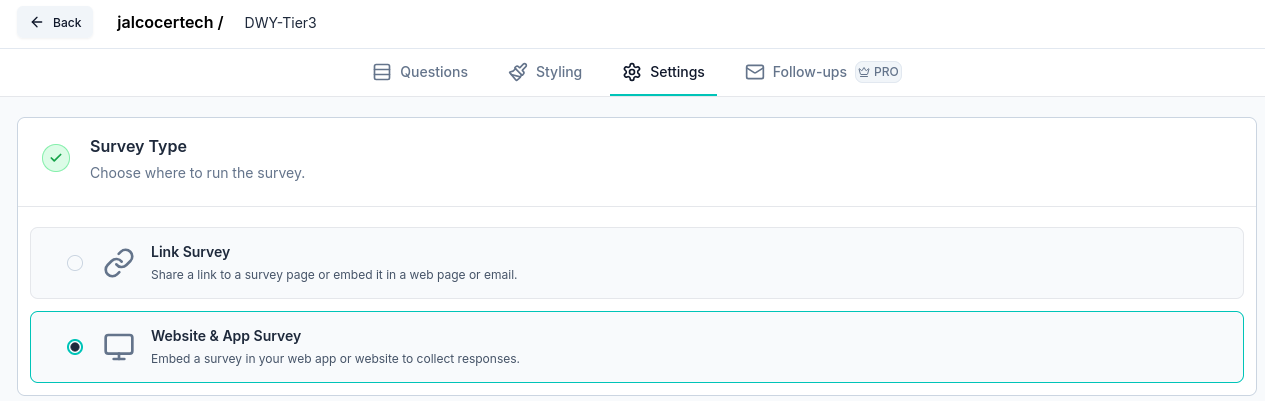Viewport: 1265px width, 401px height.
Task: Click the chain link icon for Link Survey
Action: pos(119,263)
